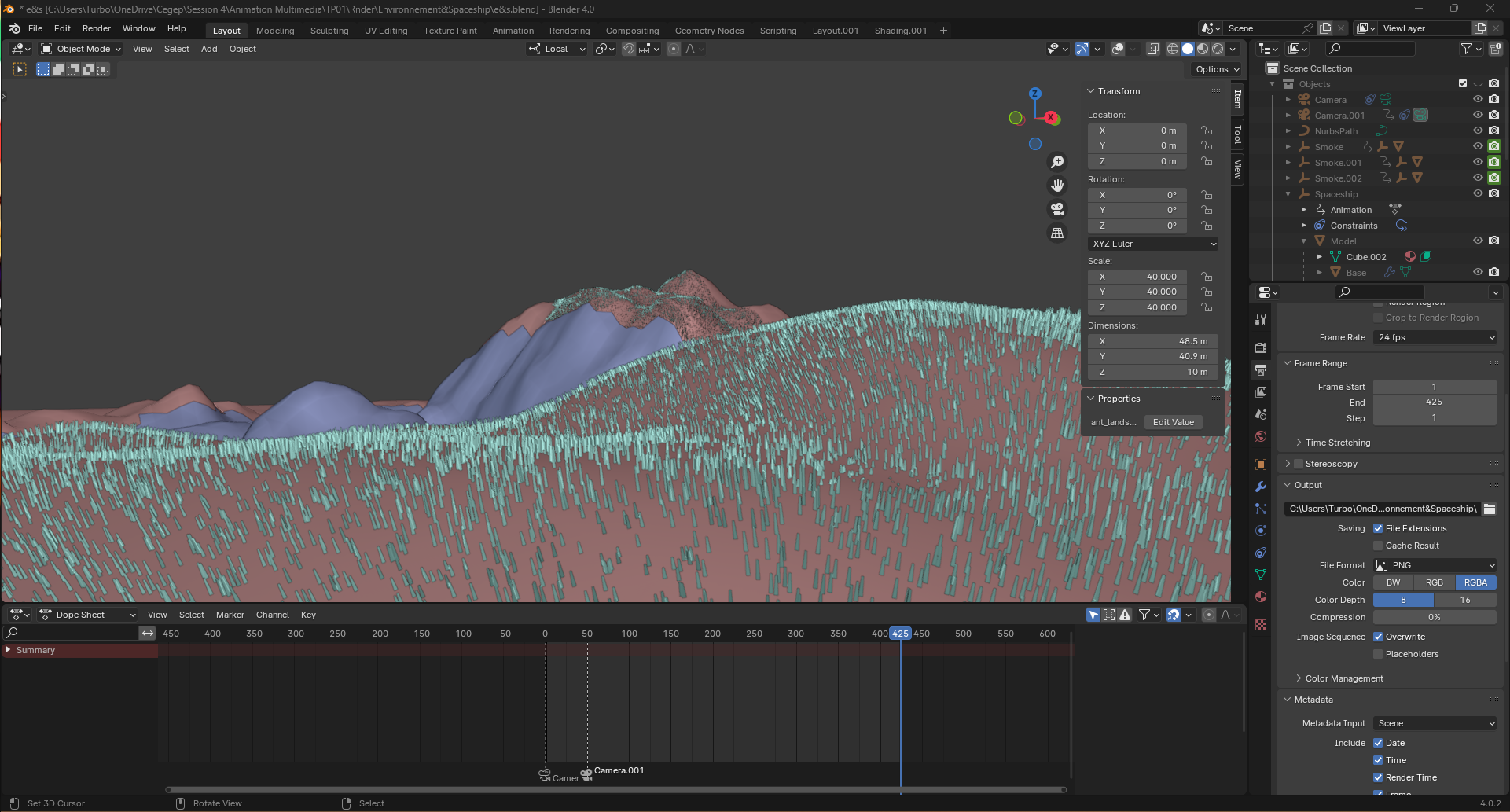Switch perspective/orthographic with grid icon
Viewport: 1510px width, 812px height.
1057,233
